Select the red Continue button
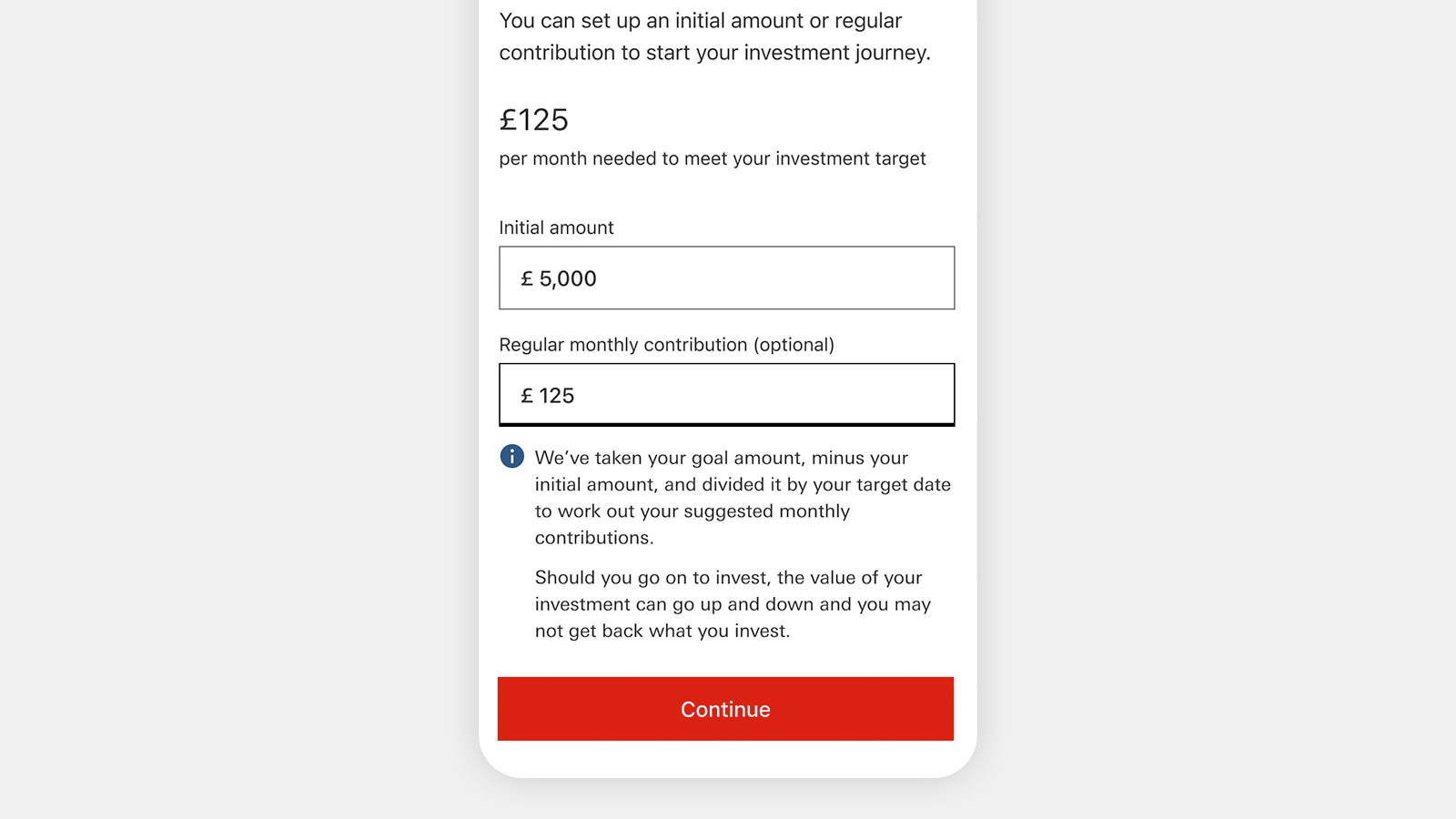1456x819 pixels. pos(725,709)
